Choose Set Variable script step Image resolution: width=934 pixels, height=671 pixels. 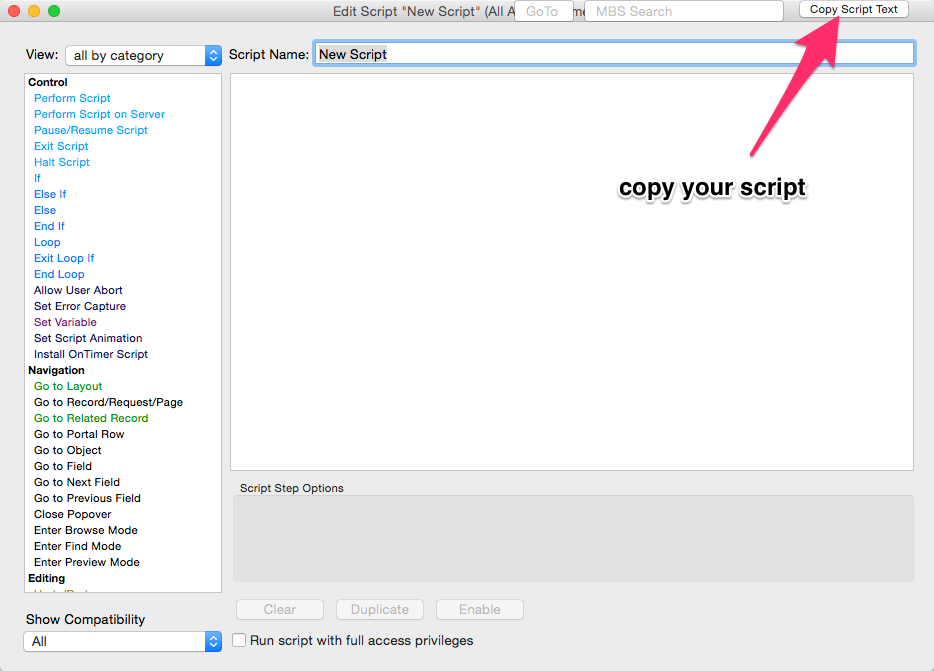(65, 322)
